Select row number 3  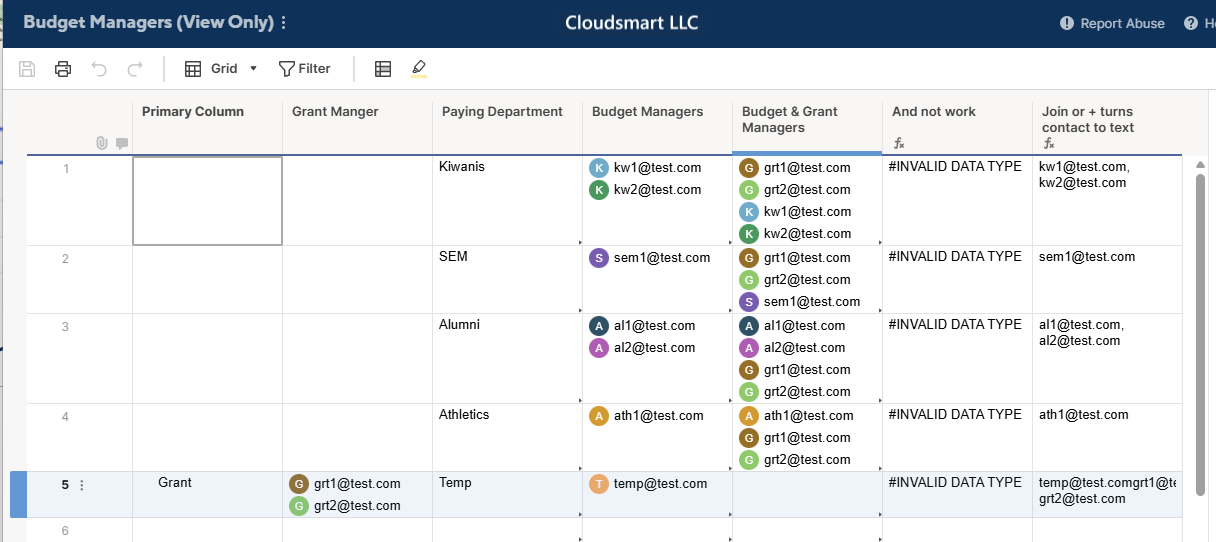(x=66, y=326)
